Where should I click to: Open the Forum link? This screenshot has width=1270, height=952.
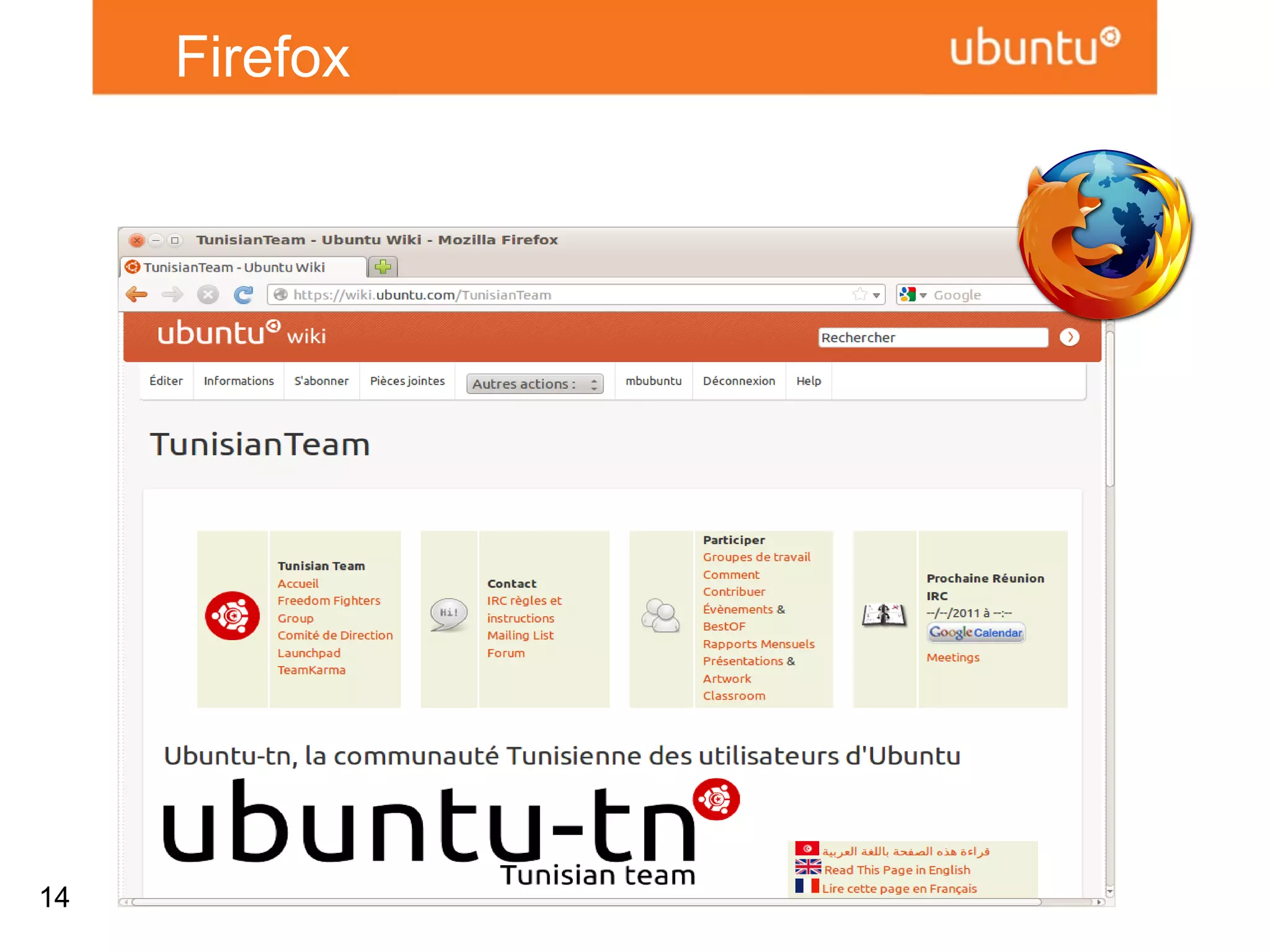(x=506, y=653)
